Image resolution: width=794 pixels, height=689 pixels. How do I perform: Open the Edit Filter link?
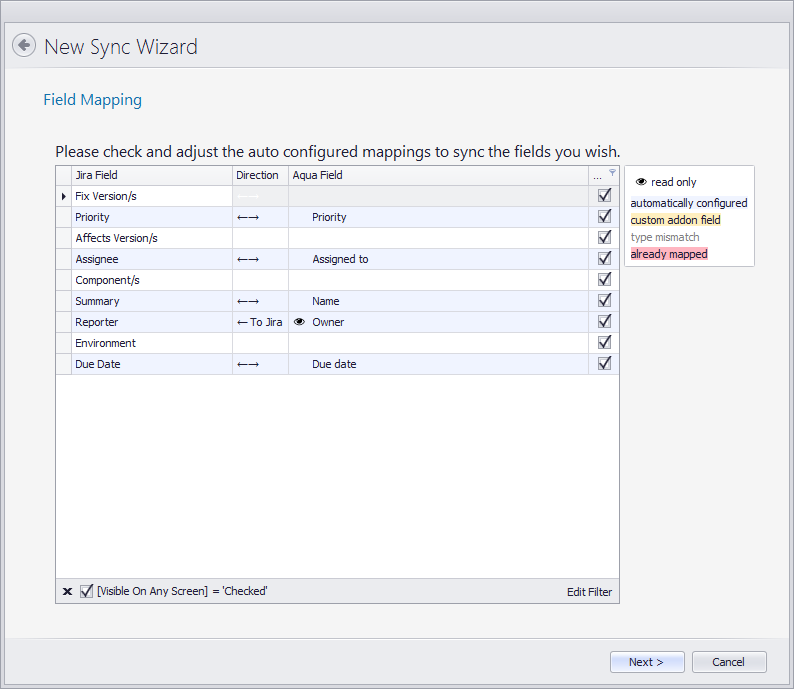point(589,592)
